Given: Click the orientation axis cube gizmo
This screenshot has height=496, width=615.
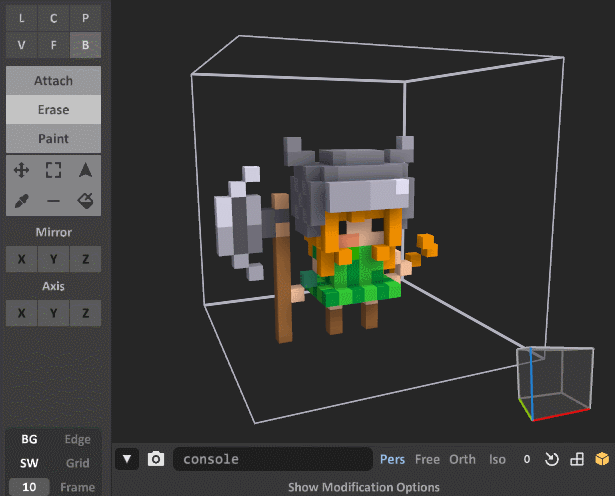Looking at the screenshot, I should 555,384.
